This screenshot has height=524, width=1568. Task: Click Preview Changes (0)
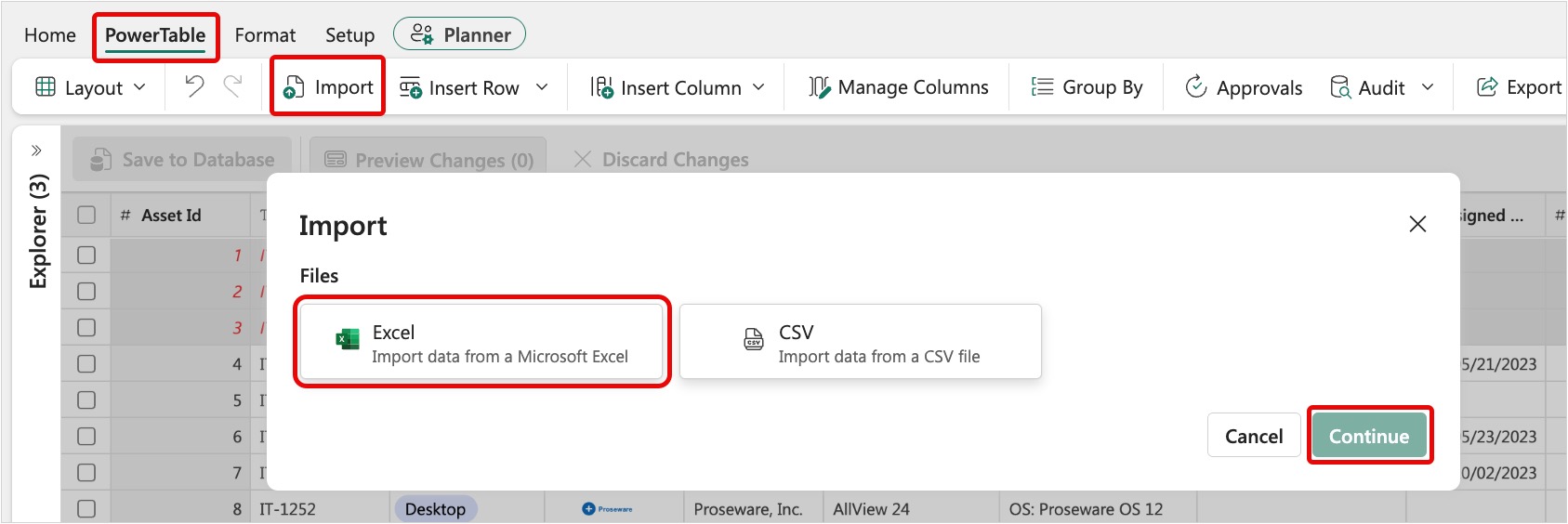tap(428, 160)
